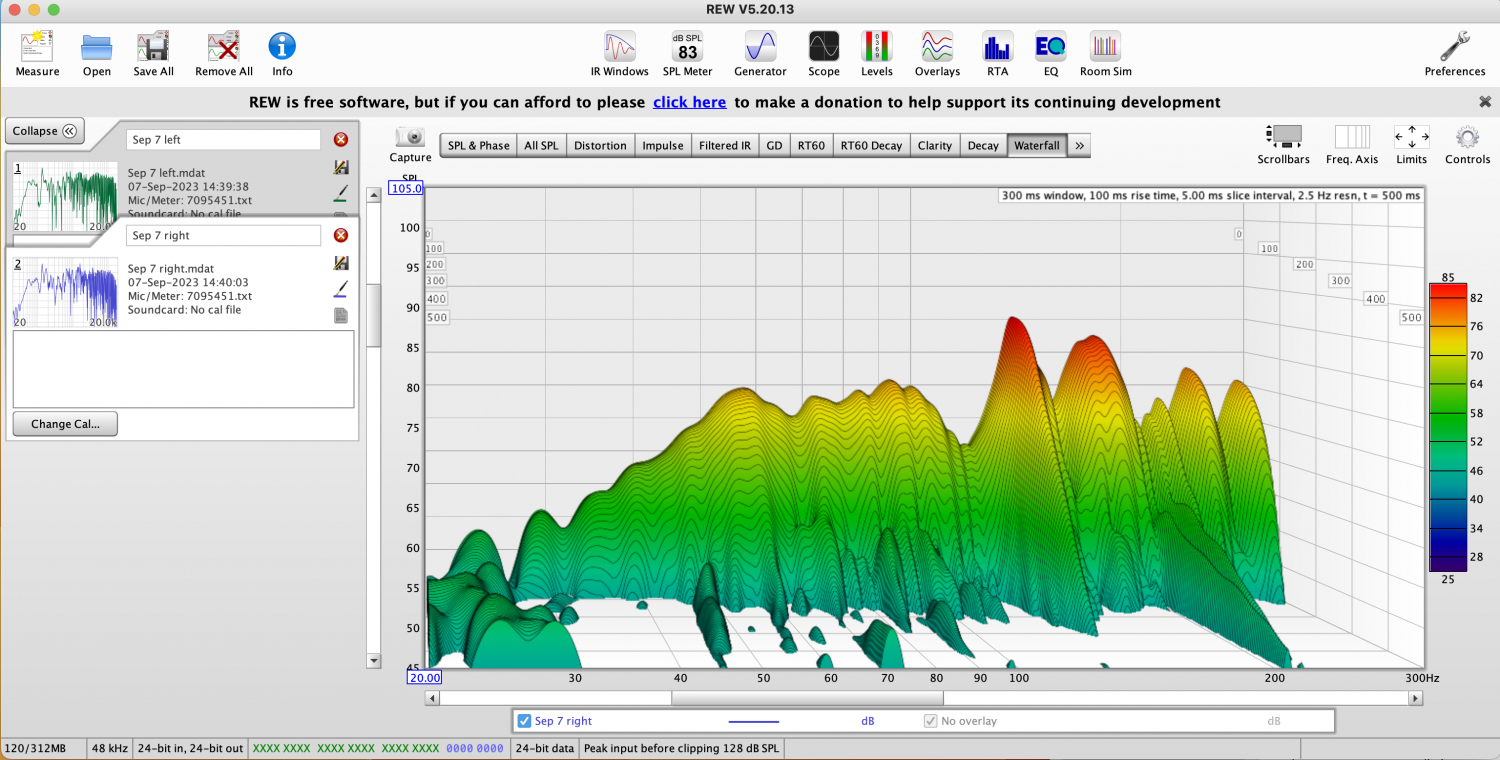Switch to the Impulse tab
Viewport: 1500px width, 760px height.
pyautogui.click(x=662, y=146)
